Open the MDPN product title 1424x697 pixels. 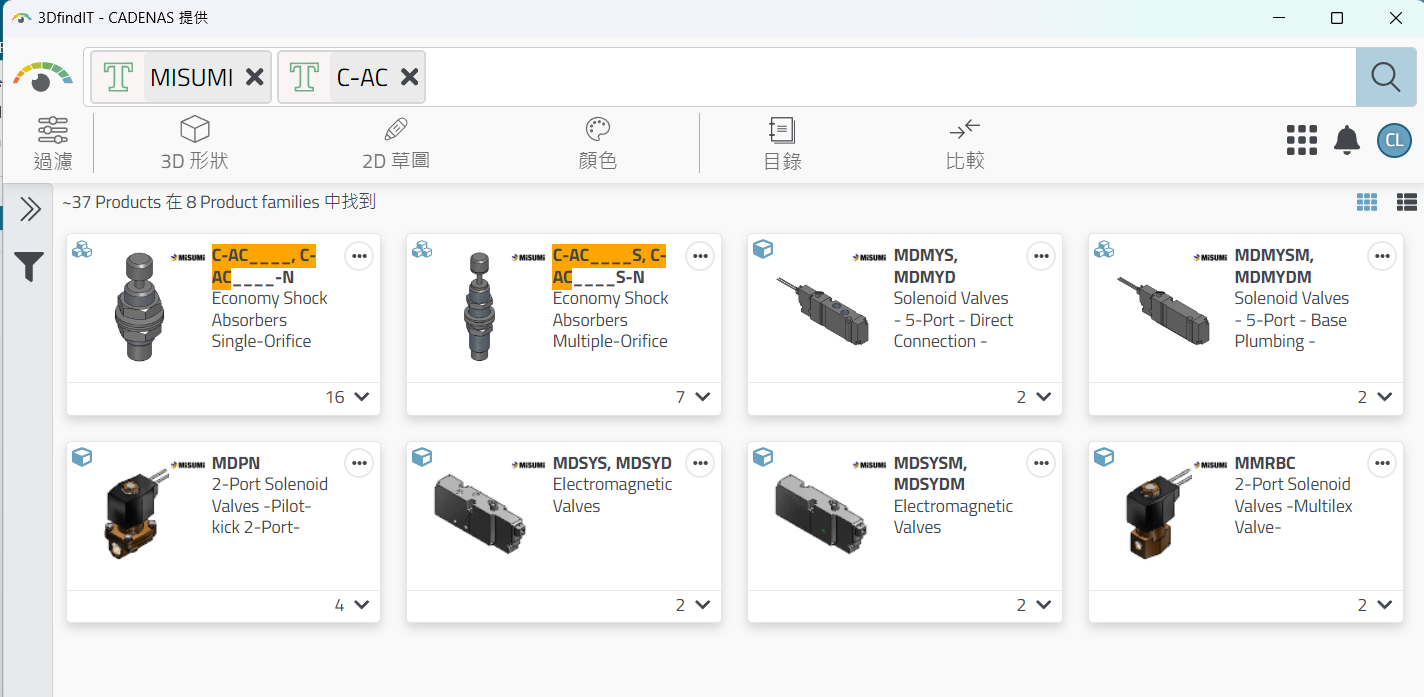pyautogui.click(x=236, y=463)
